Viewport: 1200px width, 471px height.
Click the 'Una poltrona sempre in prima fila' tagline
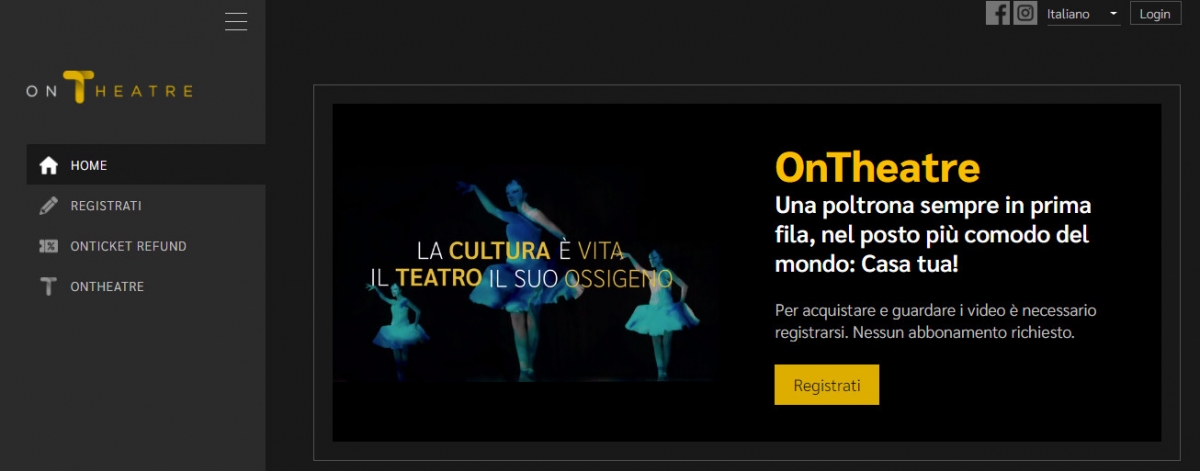click(x=932, y=236)
